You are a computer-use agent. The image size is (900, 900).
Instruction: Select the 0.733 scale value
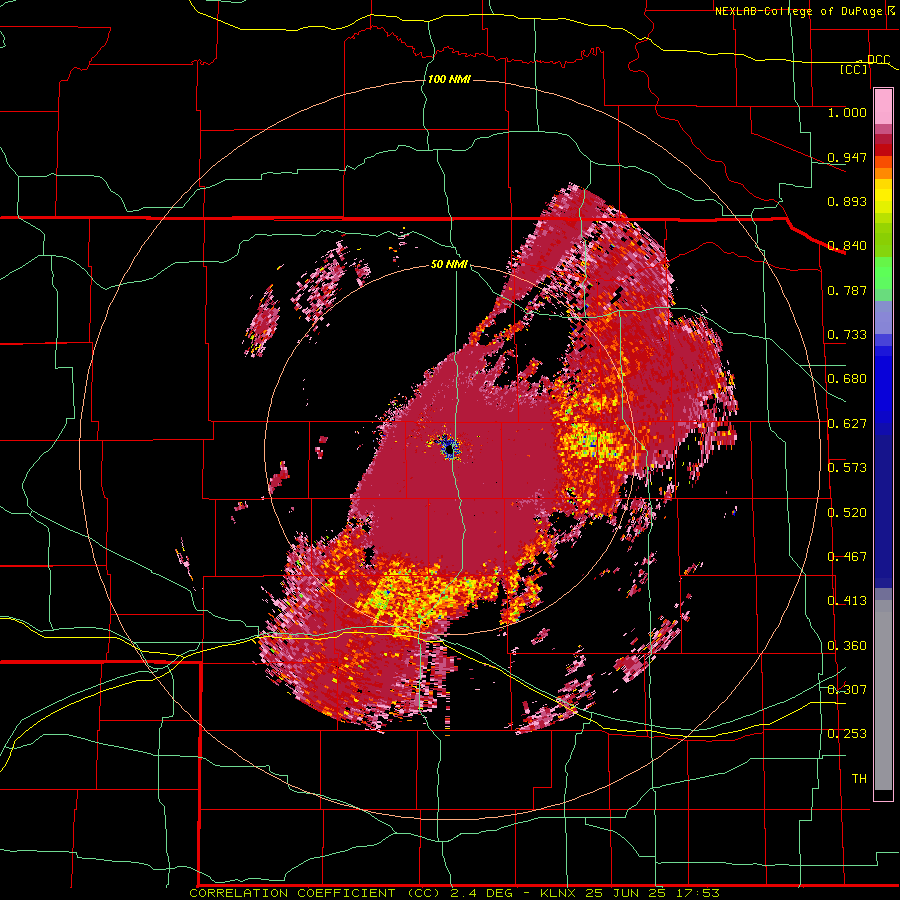click(x=847, y=335)
